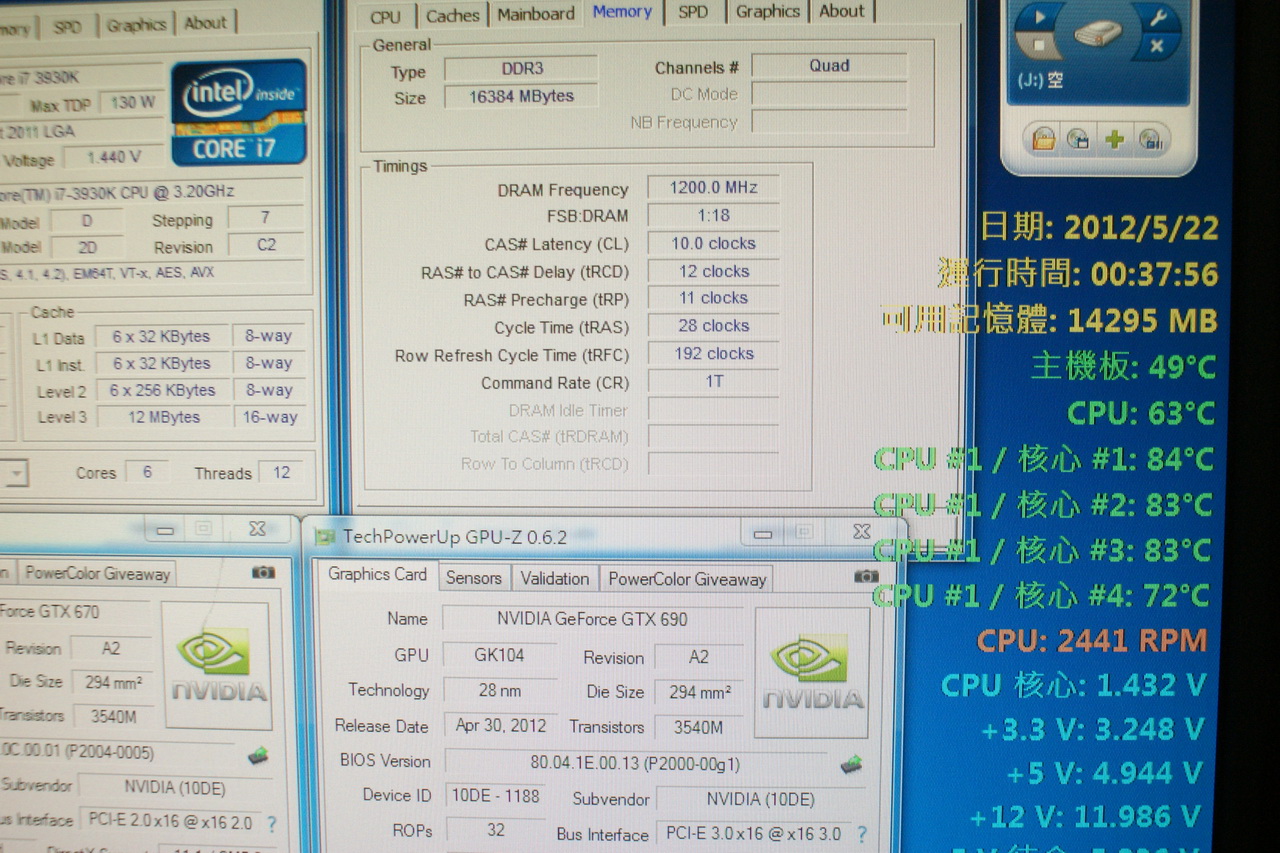Viewport: 1280px width, 853px height.
Task: Click the DRAM Frequency 1200.0 MHz value
Action: point(713,187)
